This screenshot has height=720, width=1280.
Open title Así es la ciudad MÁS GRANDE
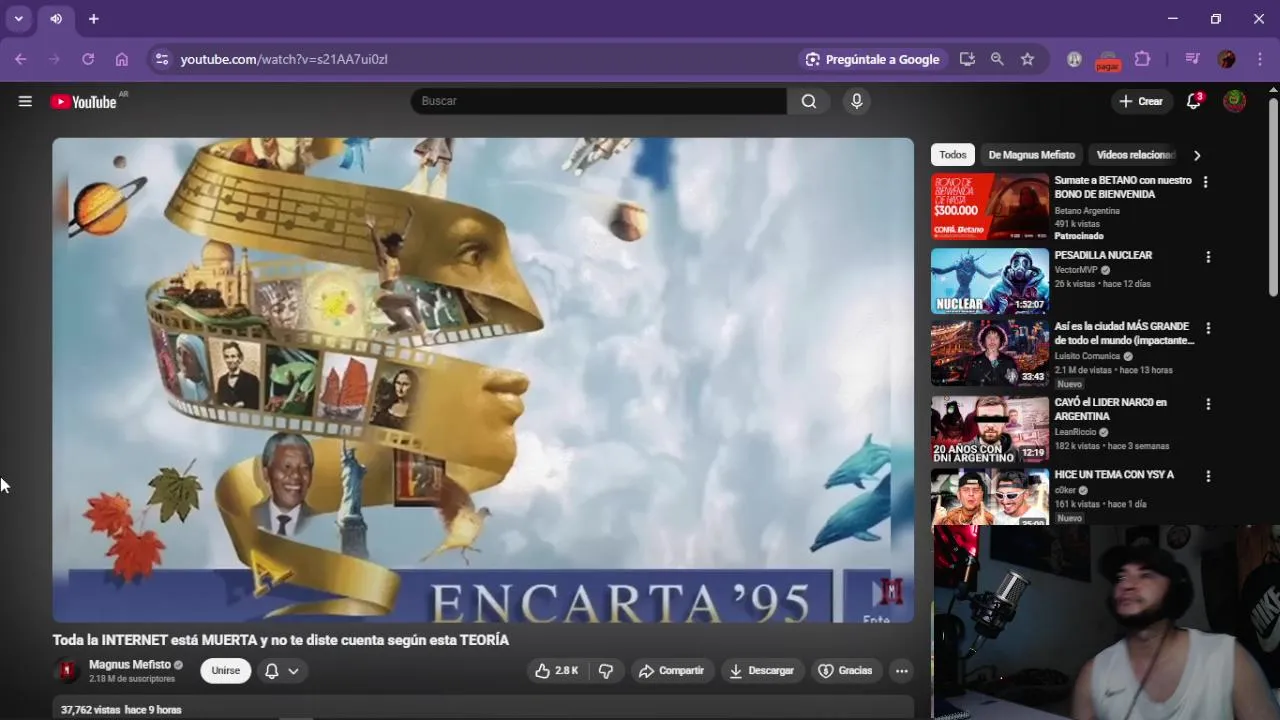pyautogui.click(x=1124, y=333)
